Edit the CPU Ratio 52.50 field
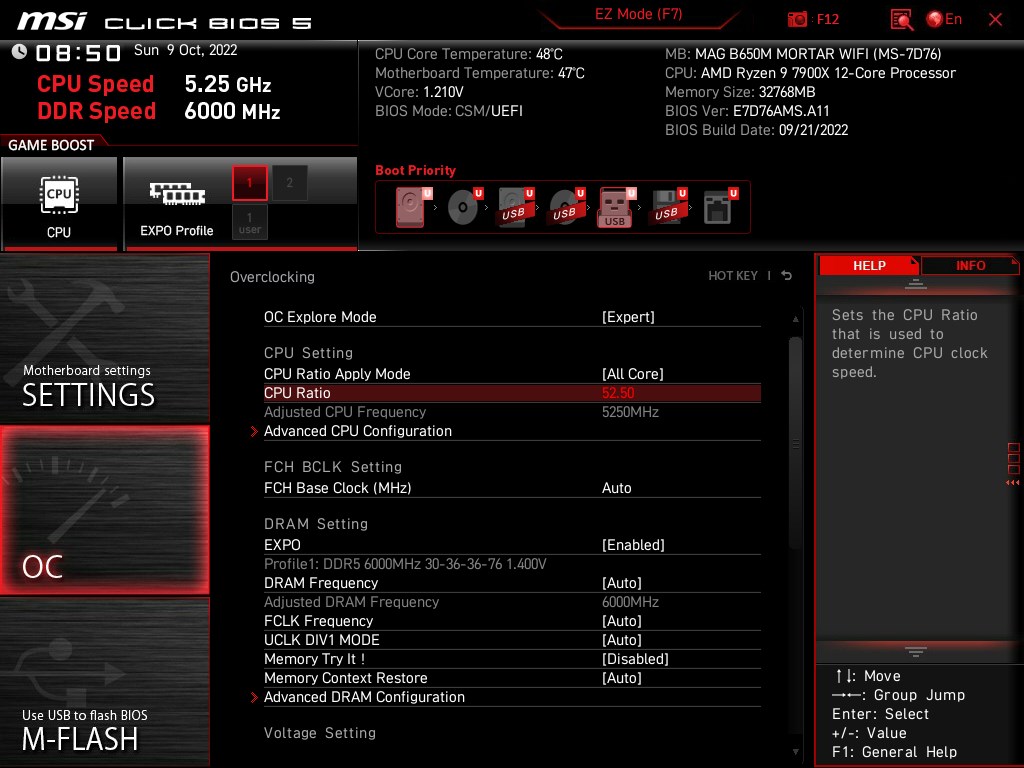The width and height of the screenshot is (1024, 768). coord(512,392)
